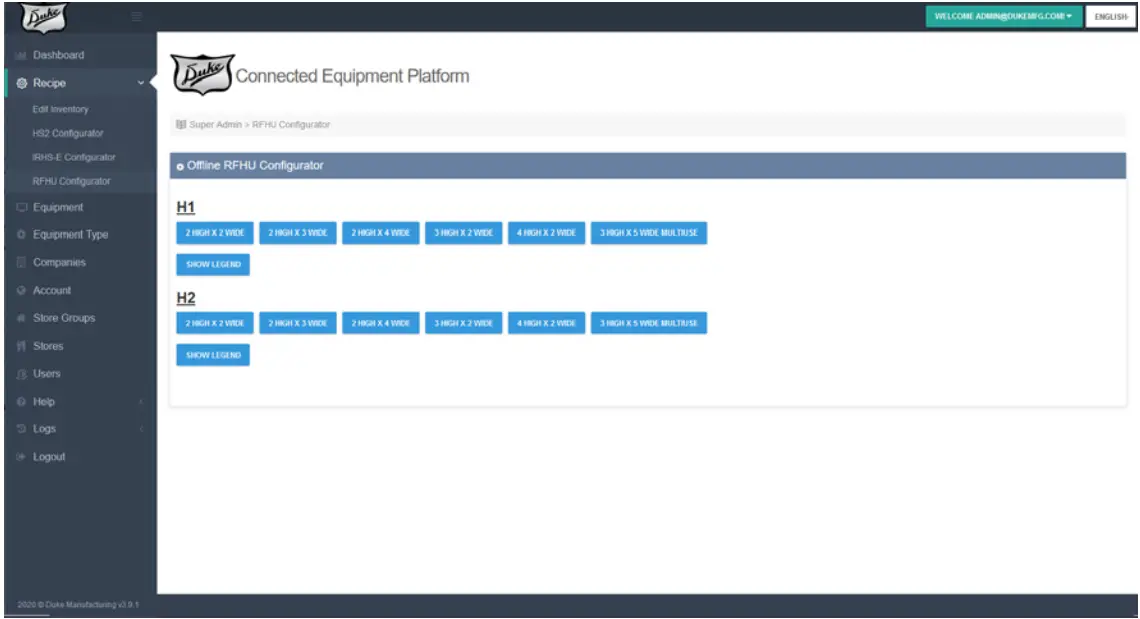Select H2 3 High X 2 Wide
Screen dimensions: 1140x619
point(463,323)
